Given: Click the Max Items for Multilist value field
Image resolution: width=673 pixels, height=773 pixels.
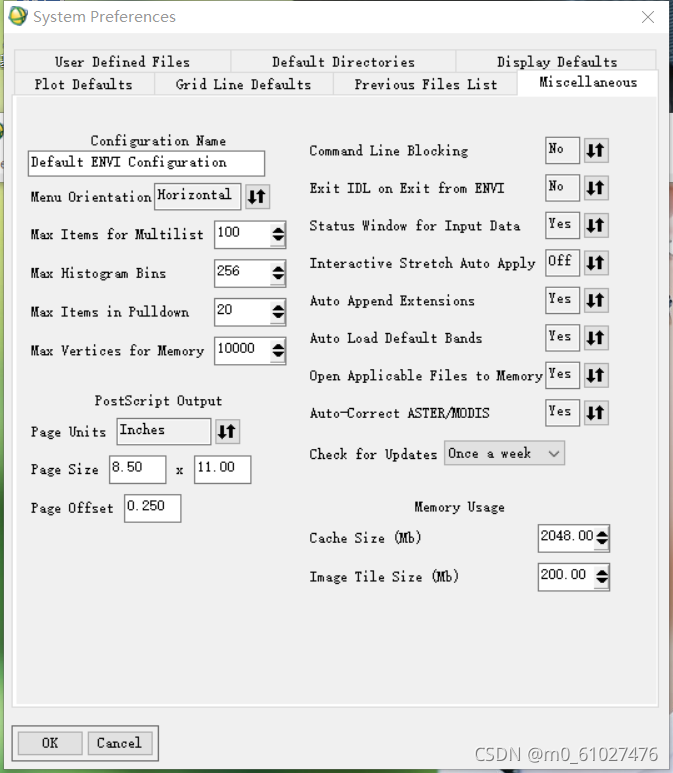Looking at the screenshot, I should tap(243, 234).
